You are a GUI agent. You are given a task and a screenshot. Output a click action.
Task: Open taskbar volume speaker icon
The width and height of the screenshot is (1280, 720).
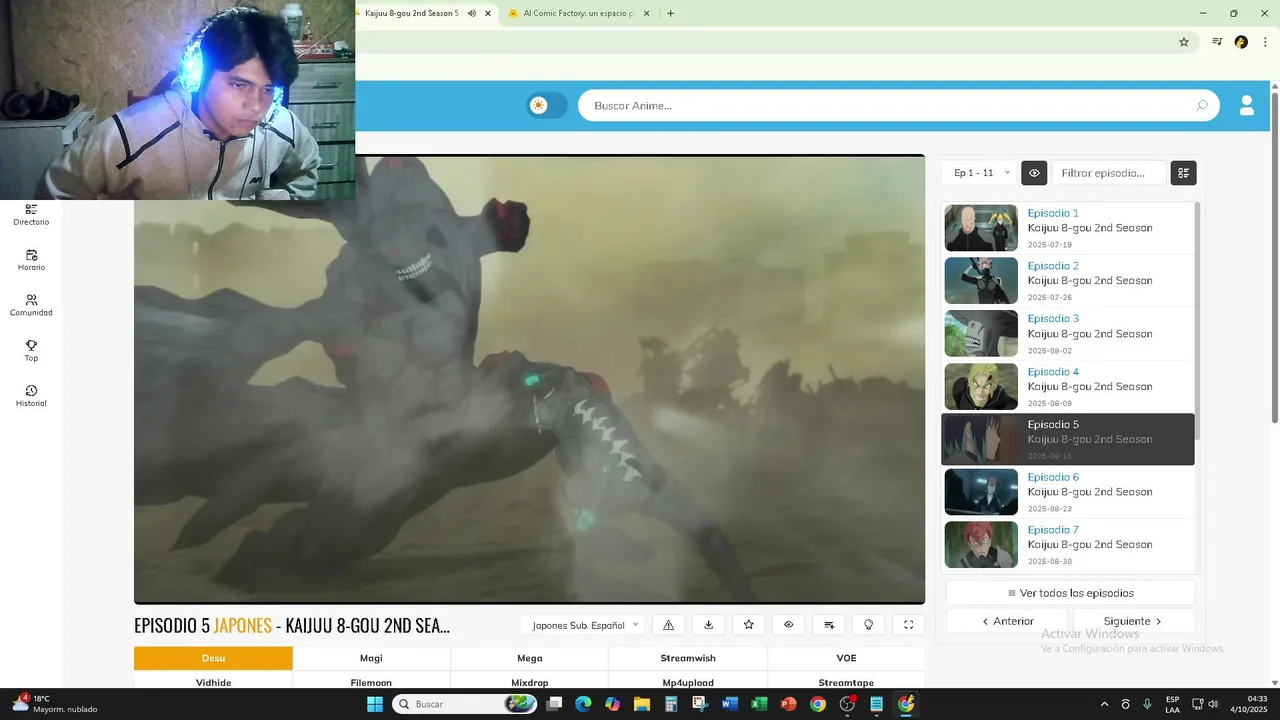(1213, 704)
